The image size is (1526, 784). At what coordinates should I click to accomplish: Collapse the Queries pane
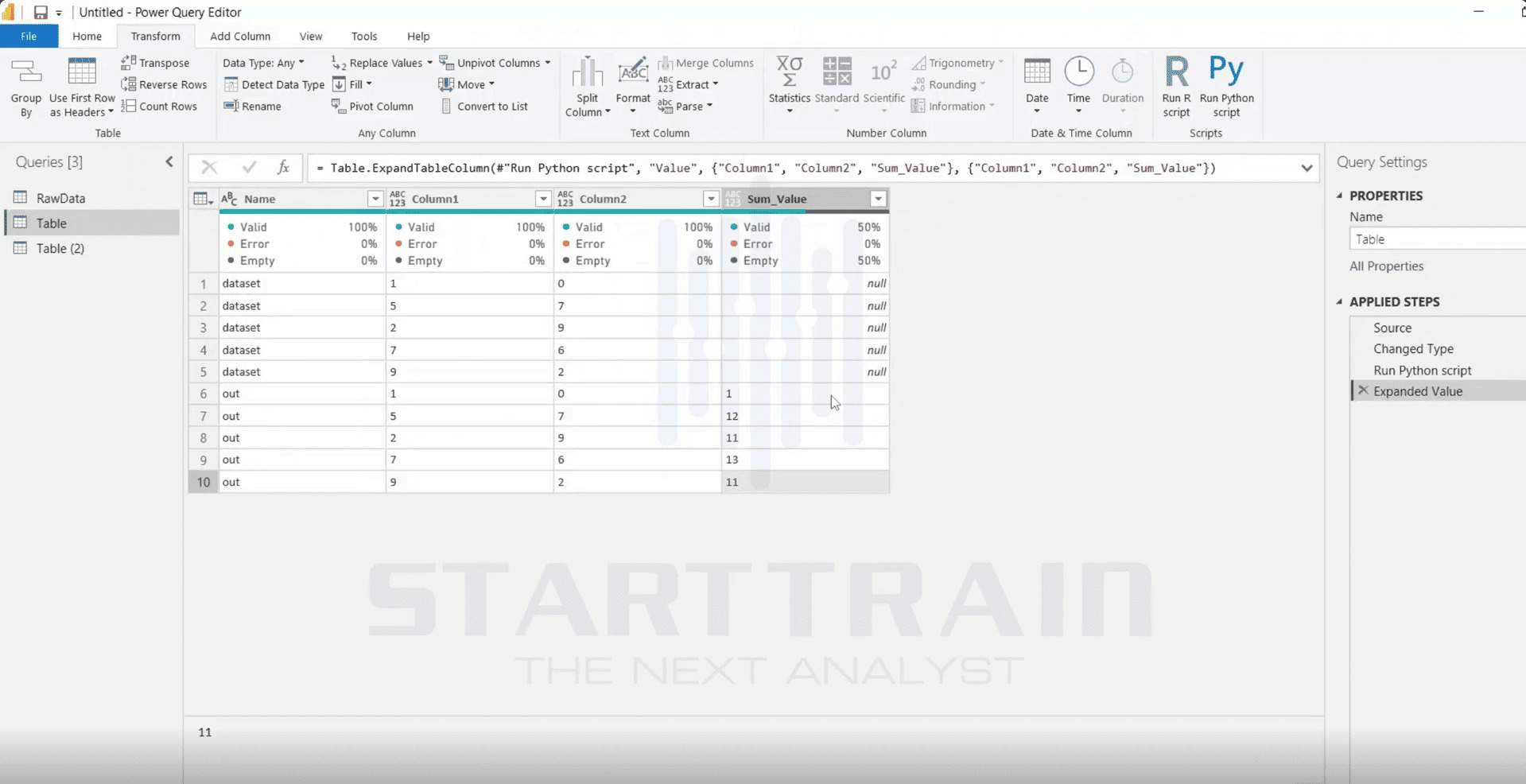[x=169, y=161]
